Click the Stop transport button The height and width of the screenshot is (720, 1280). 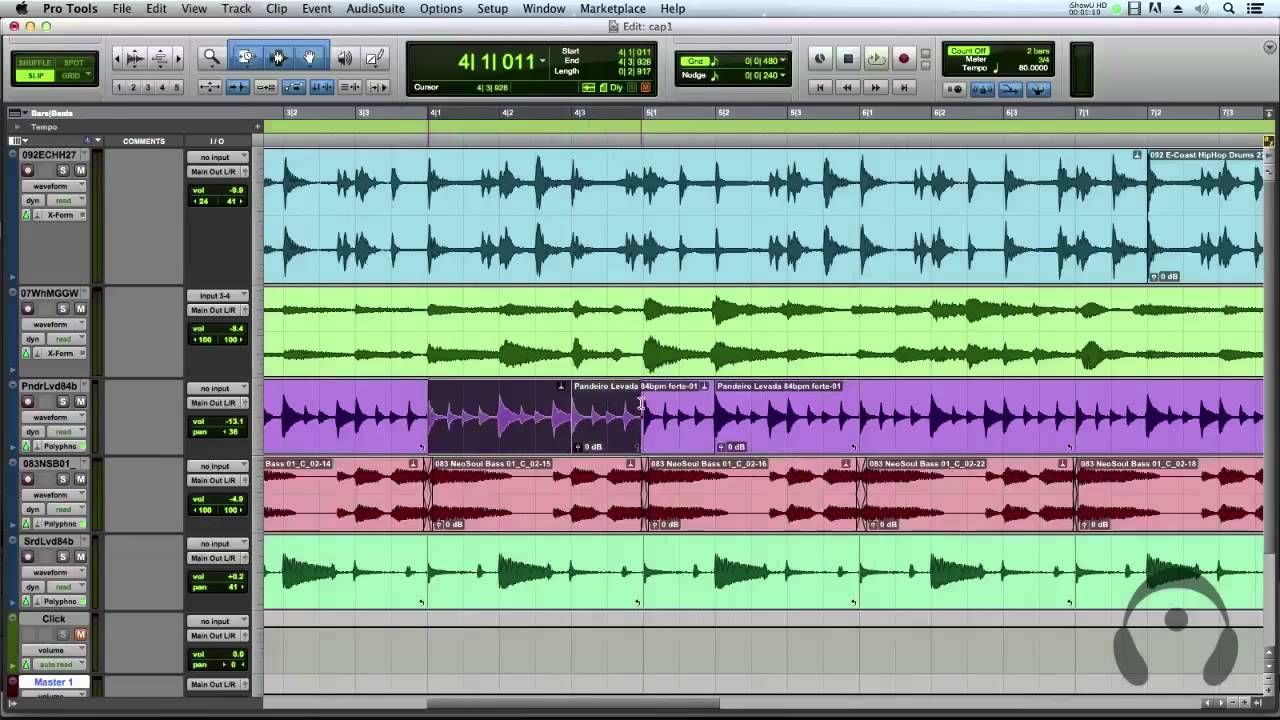pyautogui.click(x=848, y=59)
